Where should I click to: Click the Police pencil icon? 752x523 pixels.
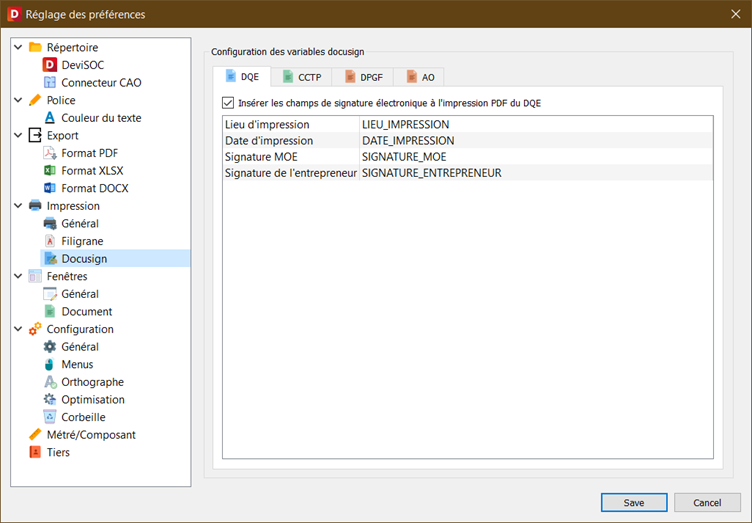(x=35, y=100)
